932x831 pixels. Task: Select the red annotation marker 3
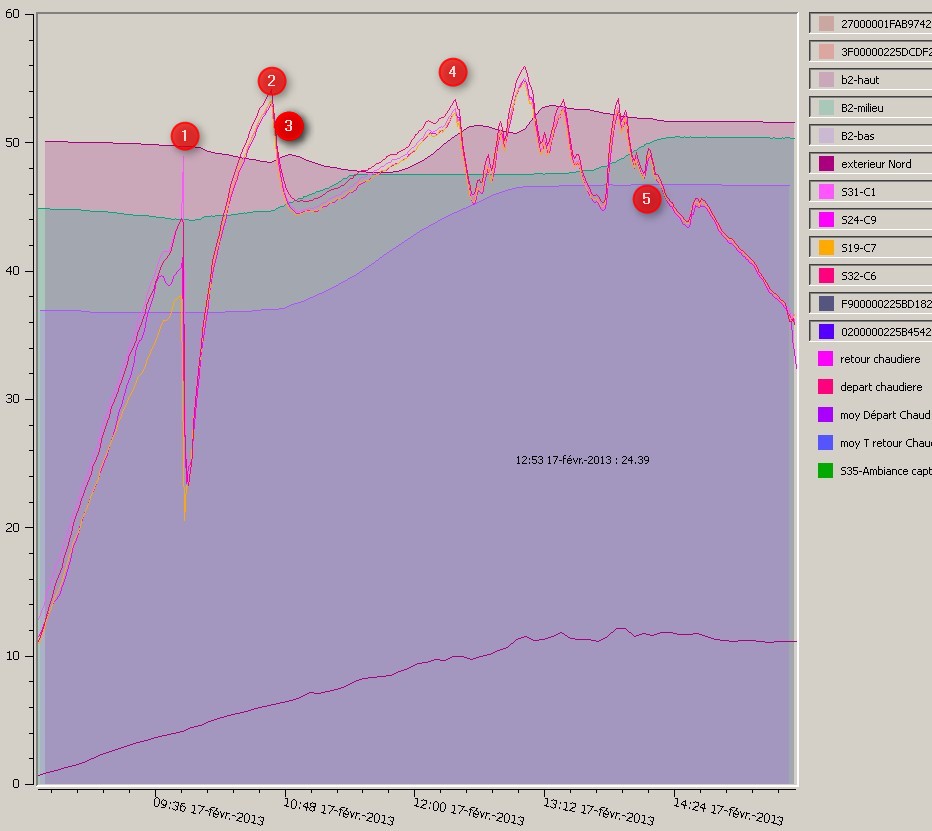click(x=289, y=126)
